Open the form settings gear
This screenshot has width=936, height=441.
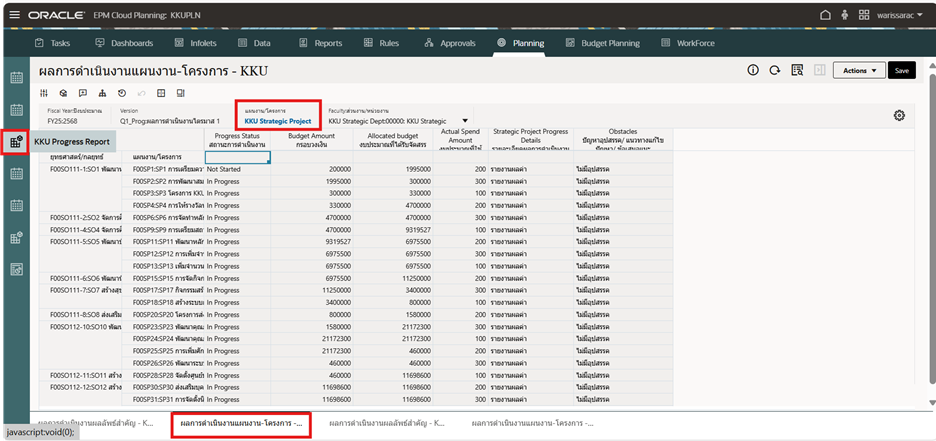899,116
